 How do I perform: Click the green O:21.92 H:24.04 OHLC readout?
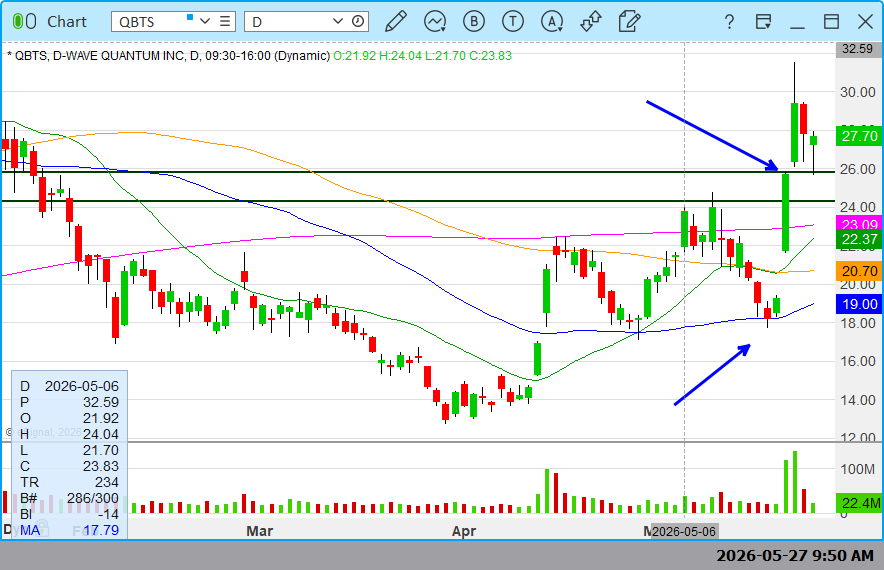(422, 56)
